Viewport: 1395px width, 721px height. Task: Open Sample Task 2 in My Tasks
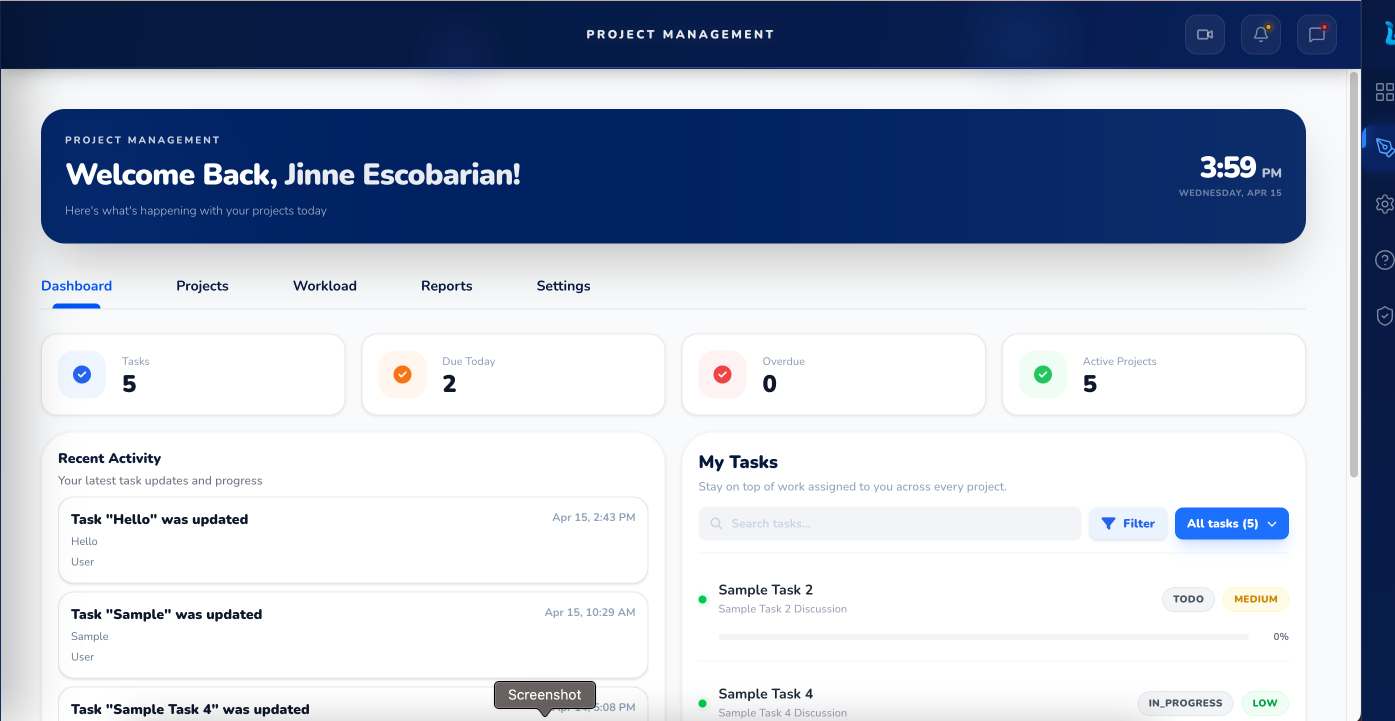(765, 590)
